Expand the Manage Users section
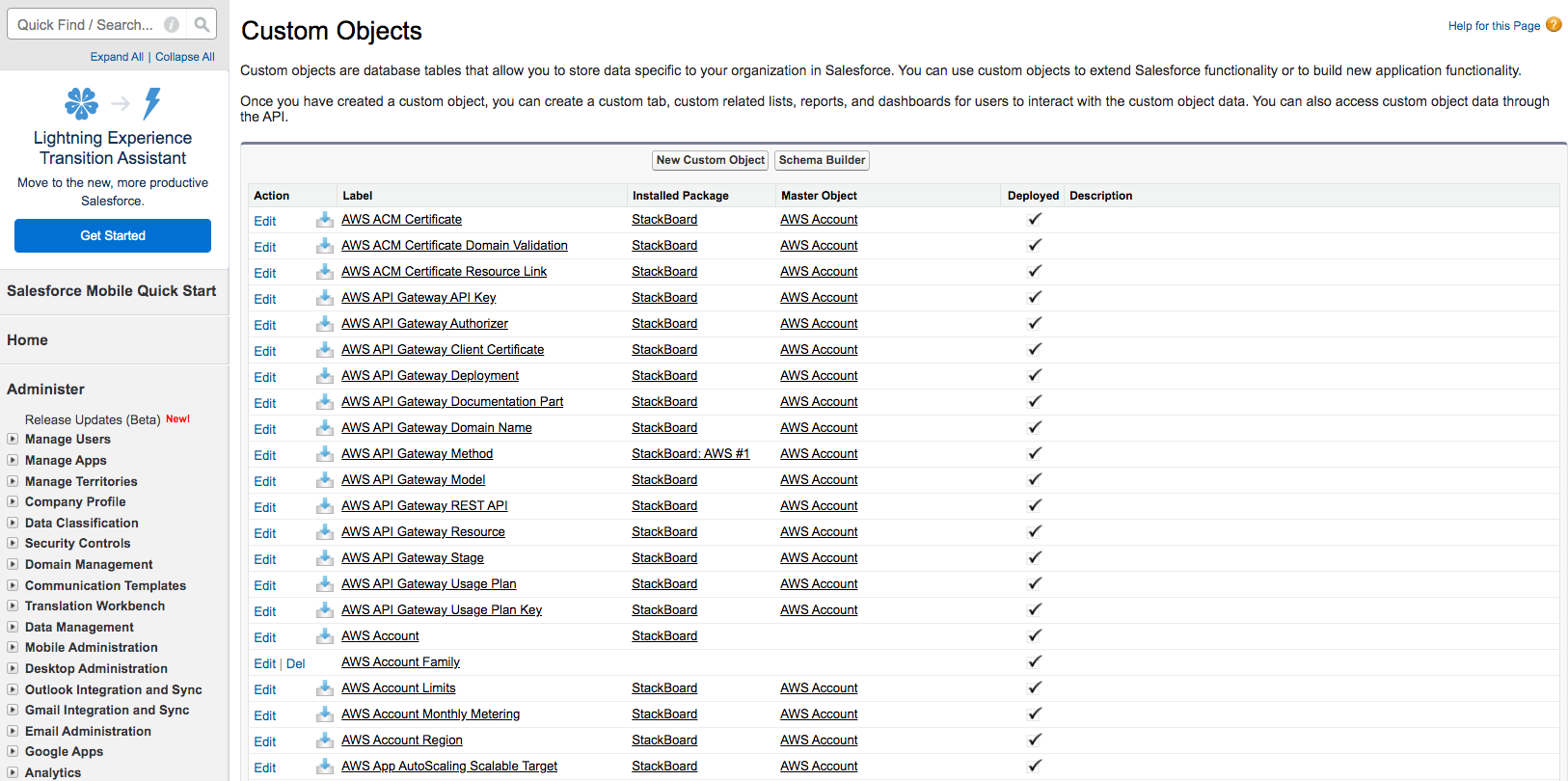Viewport: 1568px width, 781px height. [x=13, y=440]
